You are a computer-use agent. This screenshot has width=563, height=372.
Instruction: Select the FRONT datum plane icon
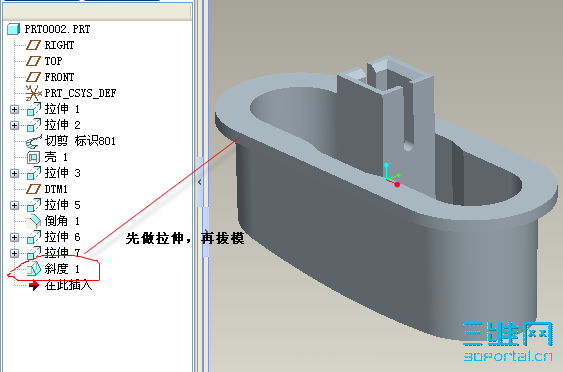33,77
